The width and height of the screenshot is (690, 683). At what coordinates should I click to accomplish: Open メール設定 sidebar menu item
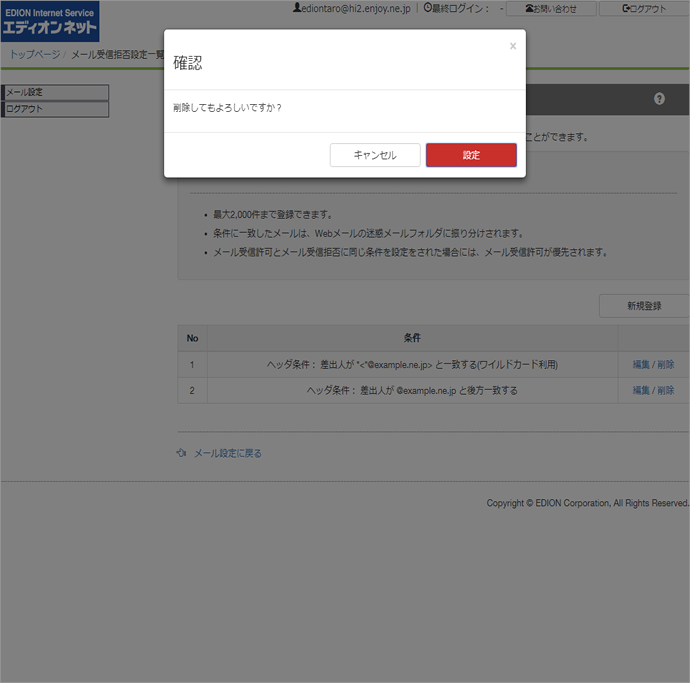(x=55, y=92)
